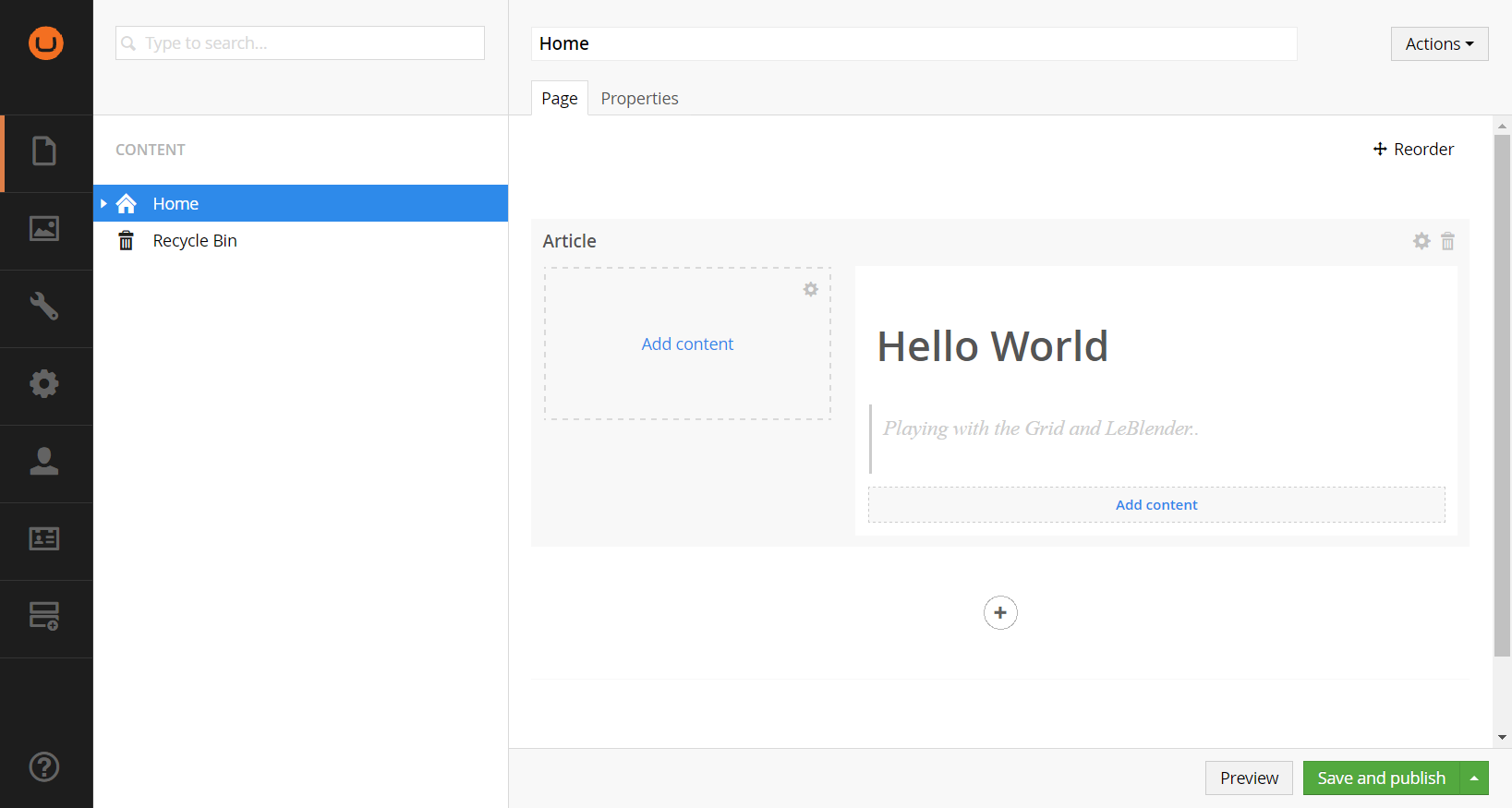The image size is (1512, 808).
Task: Click the Playing with the Grid quote
Action: [1040, 428]
